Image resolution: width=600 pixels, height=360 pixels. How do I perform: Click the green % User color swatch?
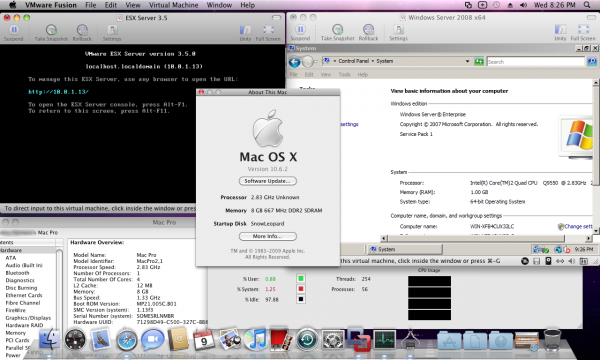point(301,279)
